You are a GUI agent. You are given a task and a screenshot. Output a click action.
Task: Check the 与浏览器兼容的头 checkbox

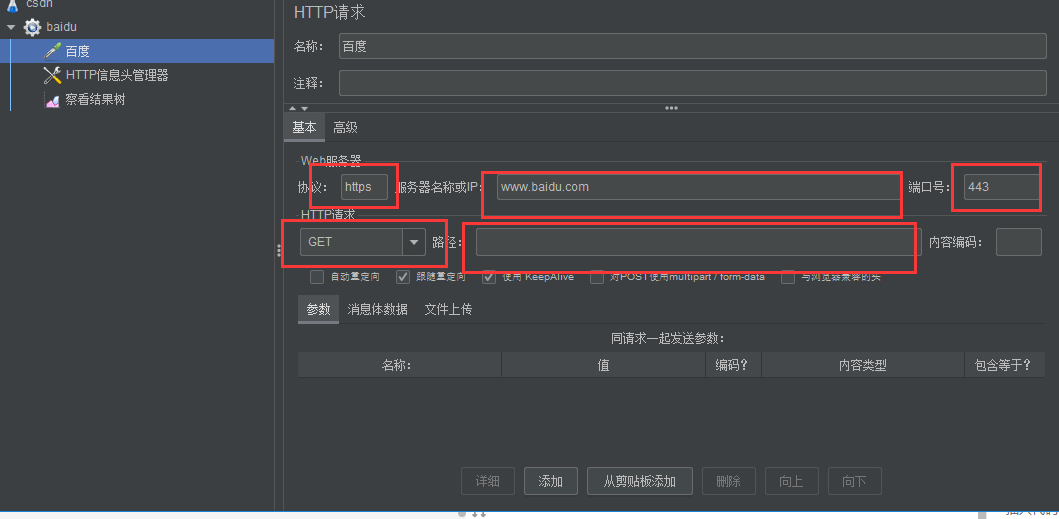(x=788, y=276)
